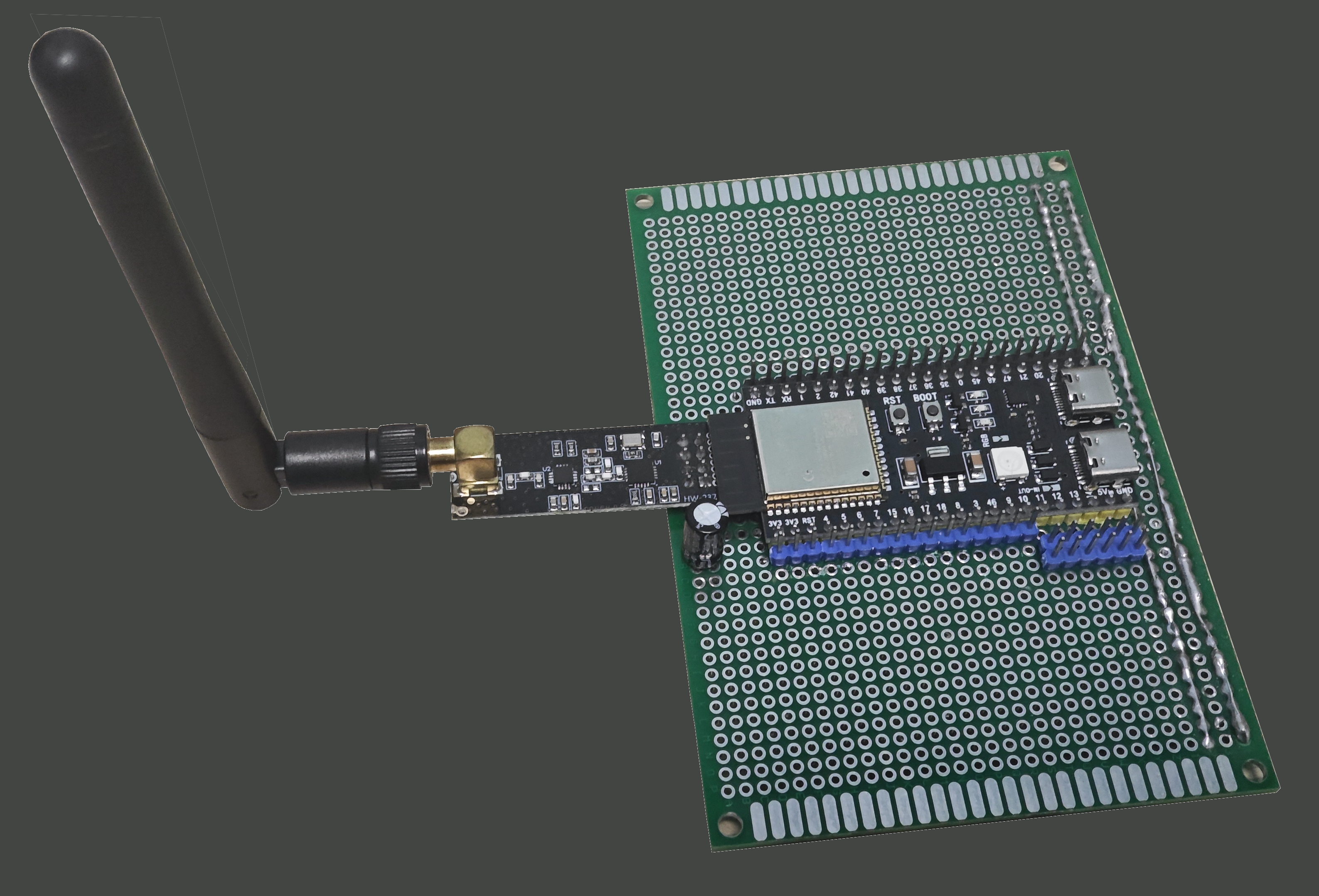Image resolution: width=1319 pixels, height=896 pixels.
Task: Click the pin label 36
Action: 929,386
